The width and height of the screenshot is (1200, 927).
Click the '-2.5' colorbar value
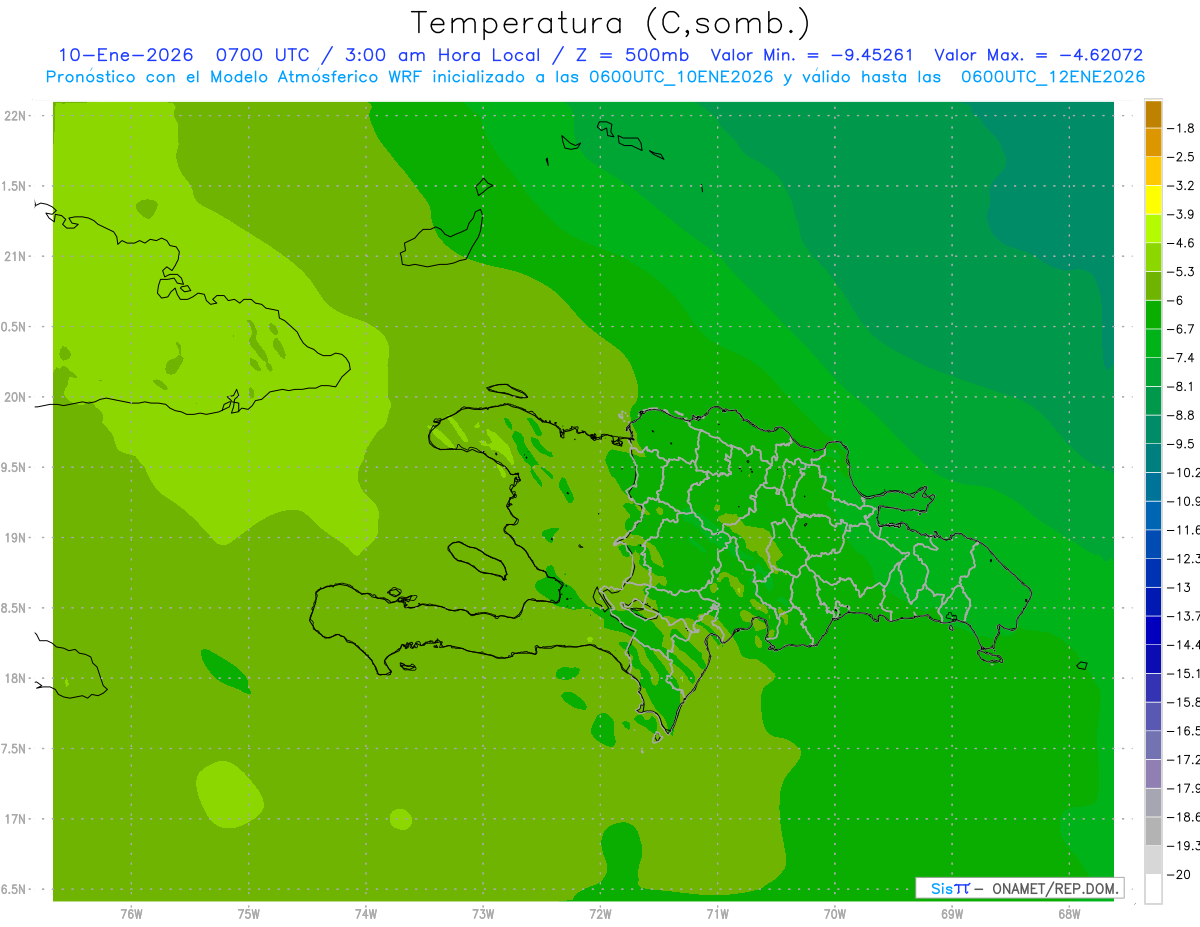coord(1182,157)
